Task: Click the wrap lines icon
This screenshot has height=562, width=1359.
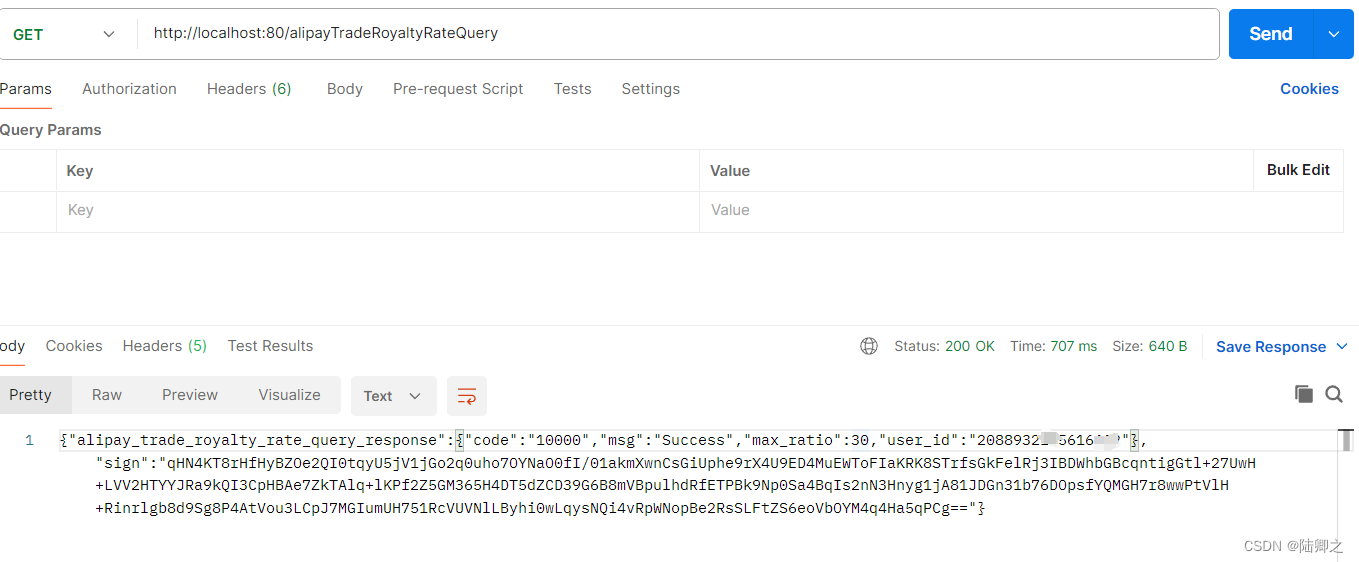Action: point(467,396)
